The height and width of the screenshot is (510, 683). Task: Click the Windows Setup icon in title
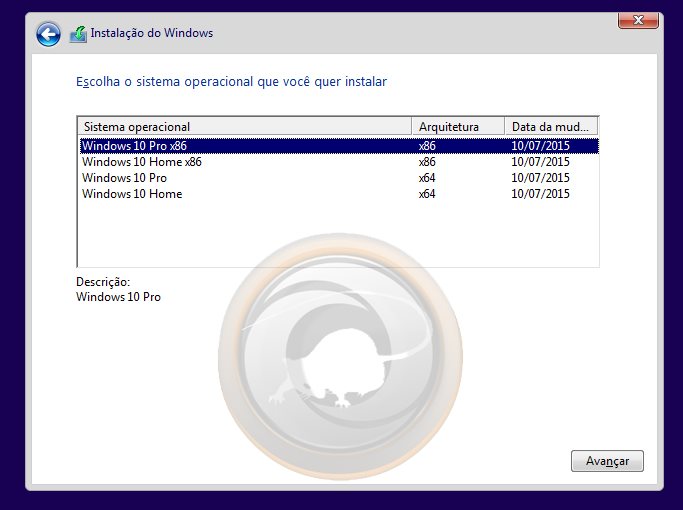click(78, 34)
